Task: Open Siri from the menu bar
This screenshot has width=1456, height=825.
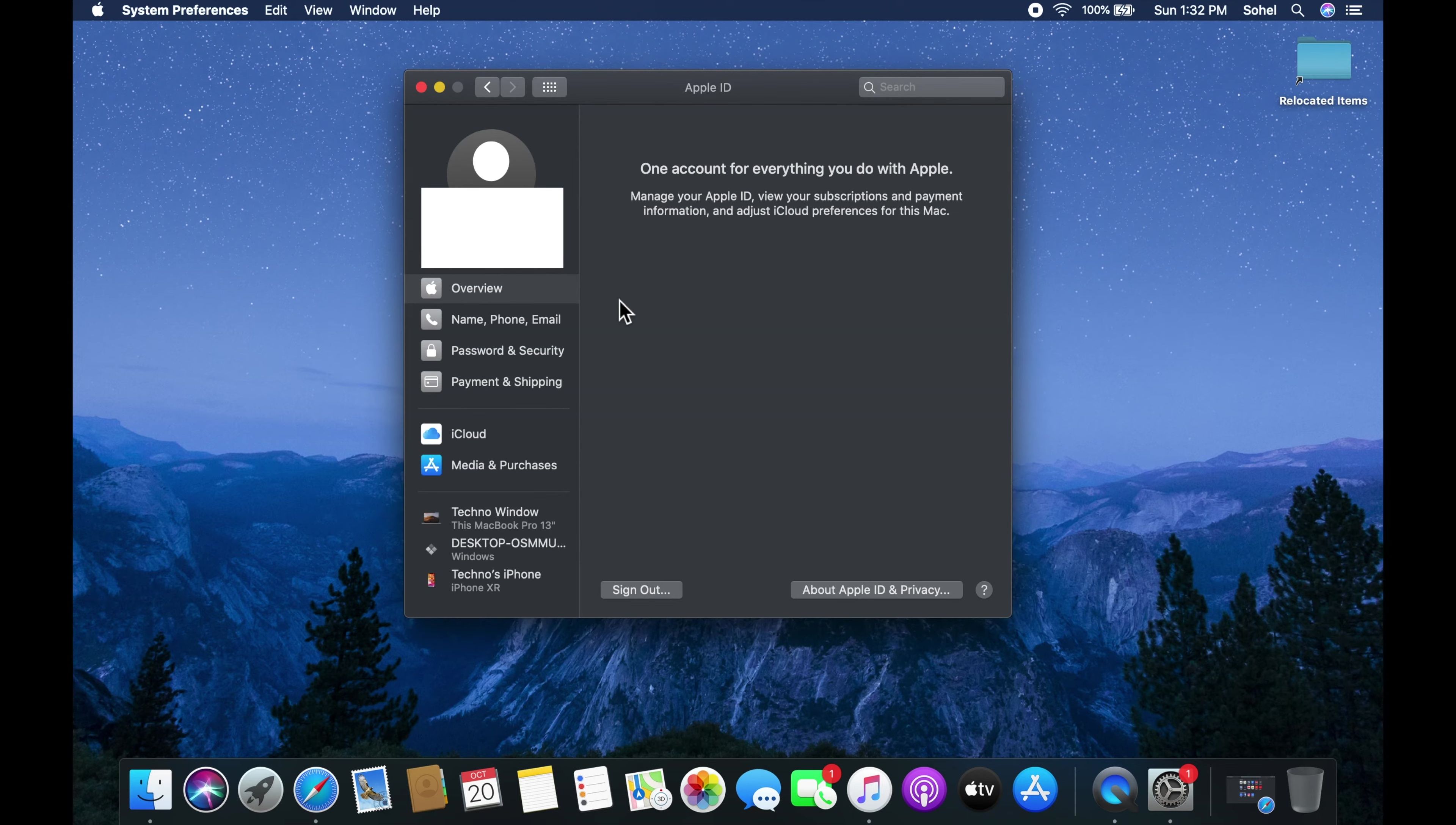Action: click(x=1328, y=10)
